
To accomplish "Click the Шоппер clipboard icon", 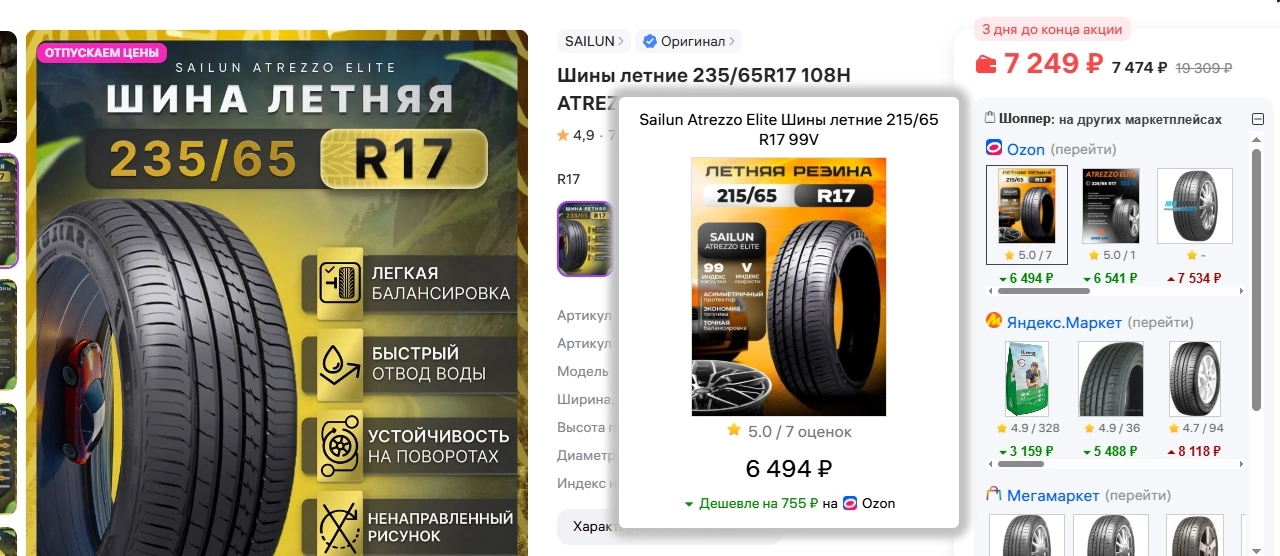I will pyautogui.click(x=990, y=118).
